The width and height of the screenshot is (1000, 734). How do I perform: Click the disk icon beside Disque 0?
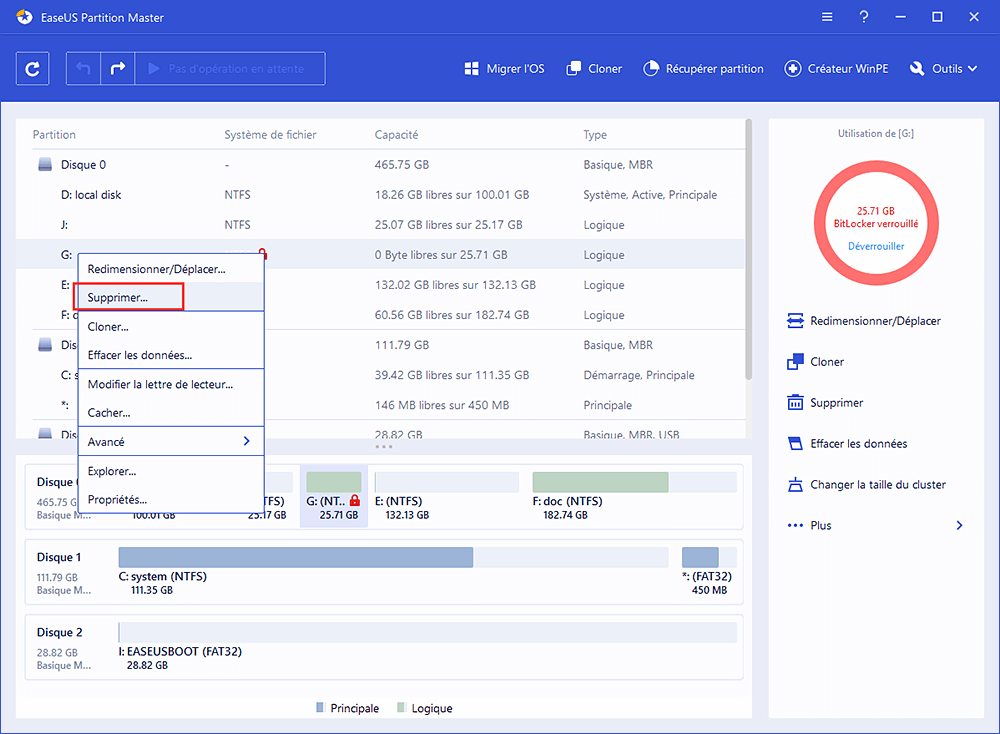coord(45,165)
